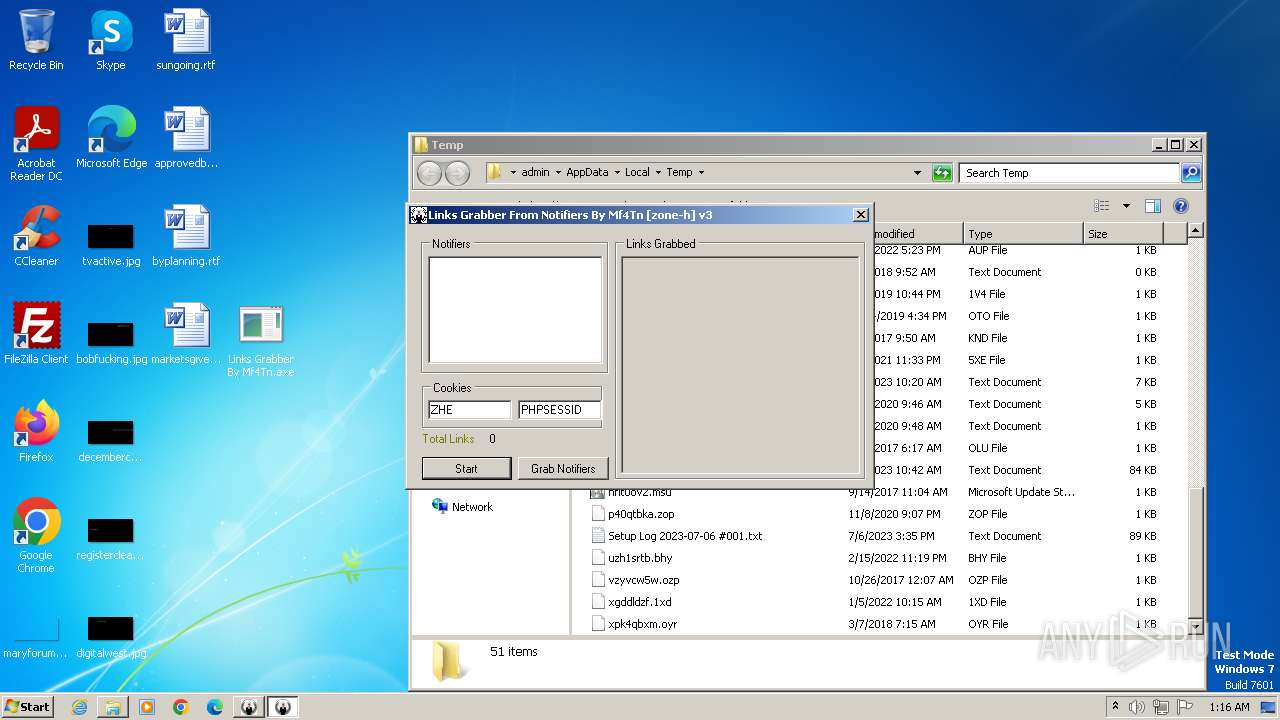
Task: Select byplanning.rtf on the desktop
Action: (186, 235)
